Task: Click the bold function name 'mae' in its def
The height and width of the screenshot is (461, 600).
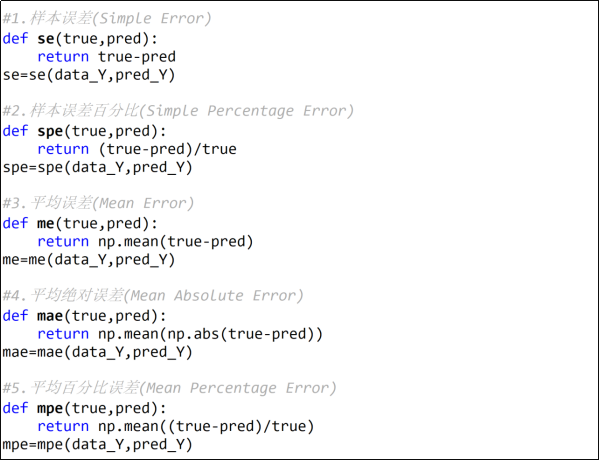Action: point(51,315)
